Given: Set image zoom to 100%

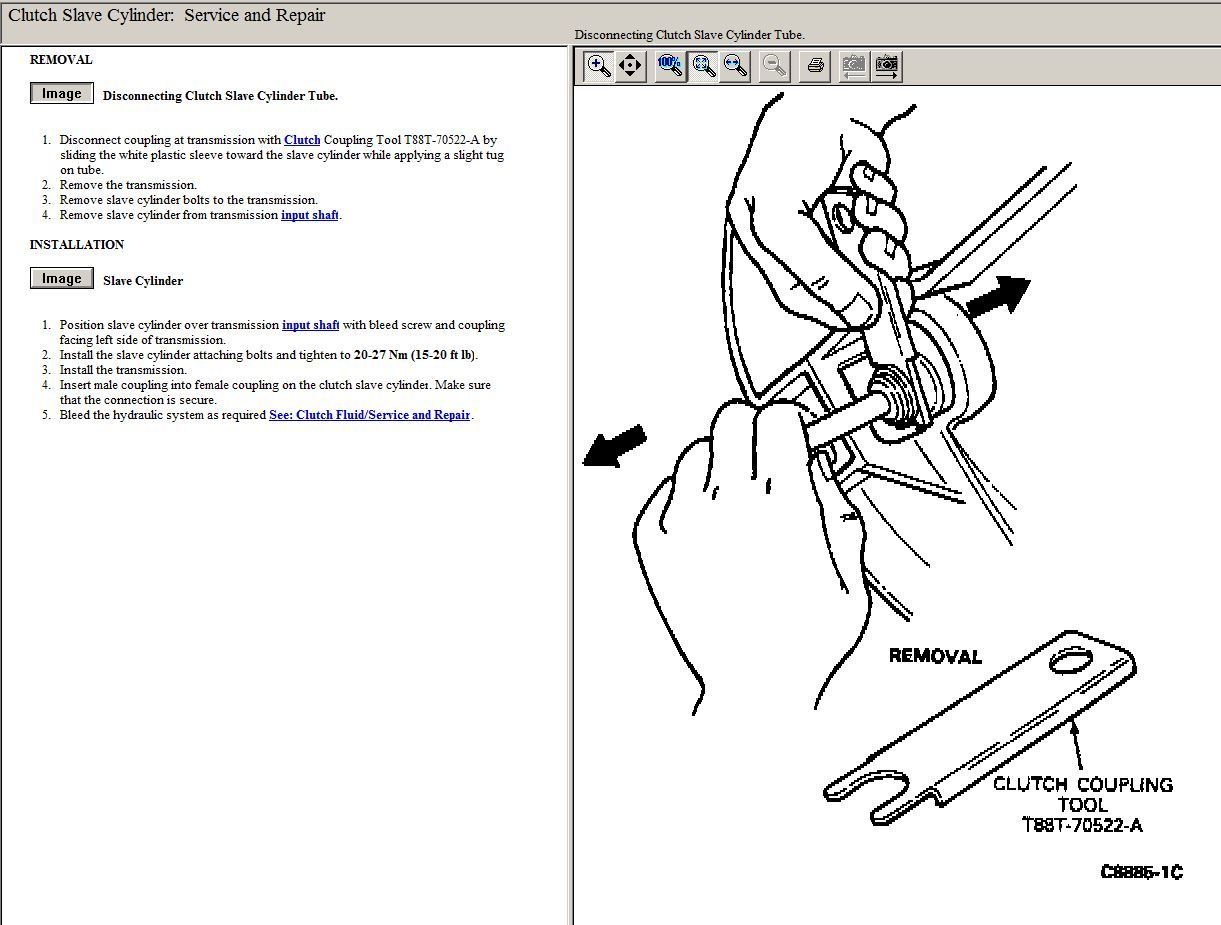Looking at the screenshot, I should [x=670, y=66].
